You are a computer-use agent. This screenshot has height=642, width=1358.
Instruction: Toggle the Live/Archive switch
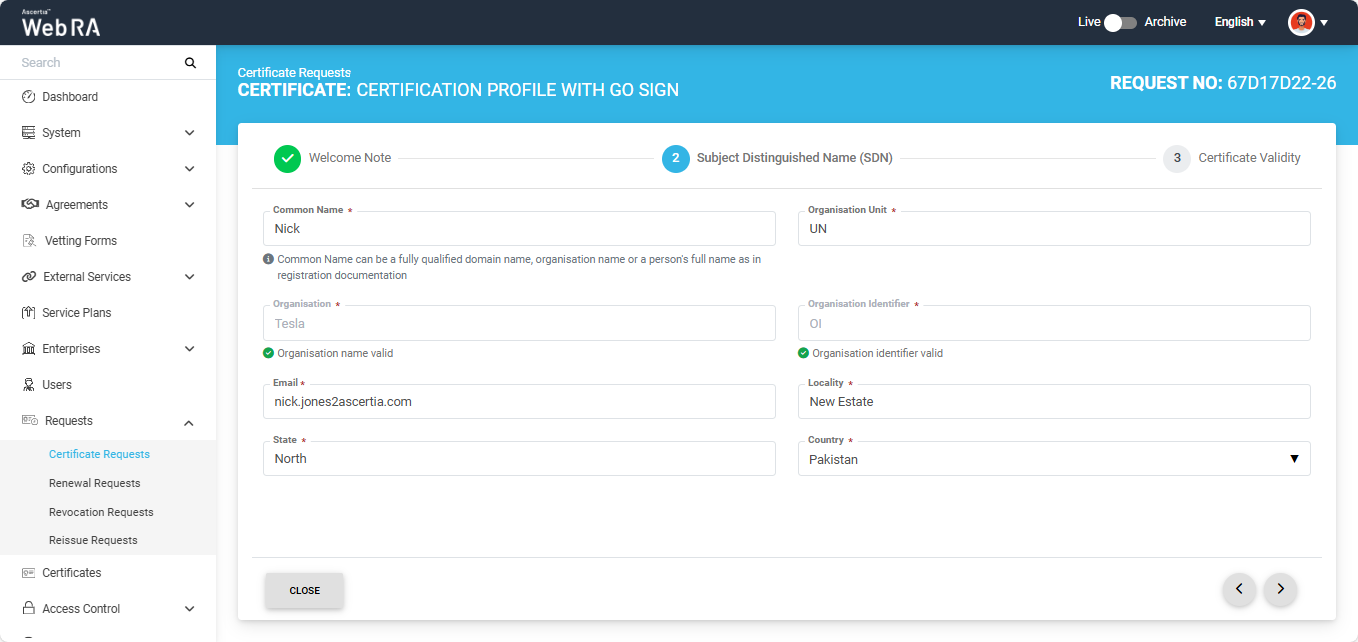click(x=1120, y=22)
